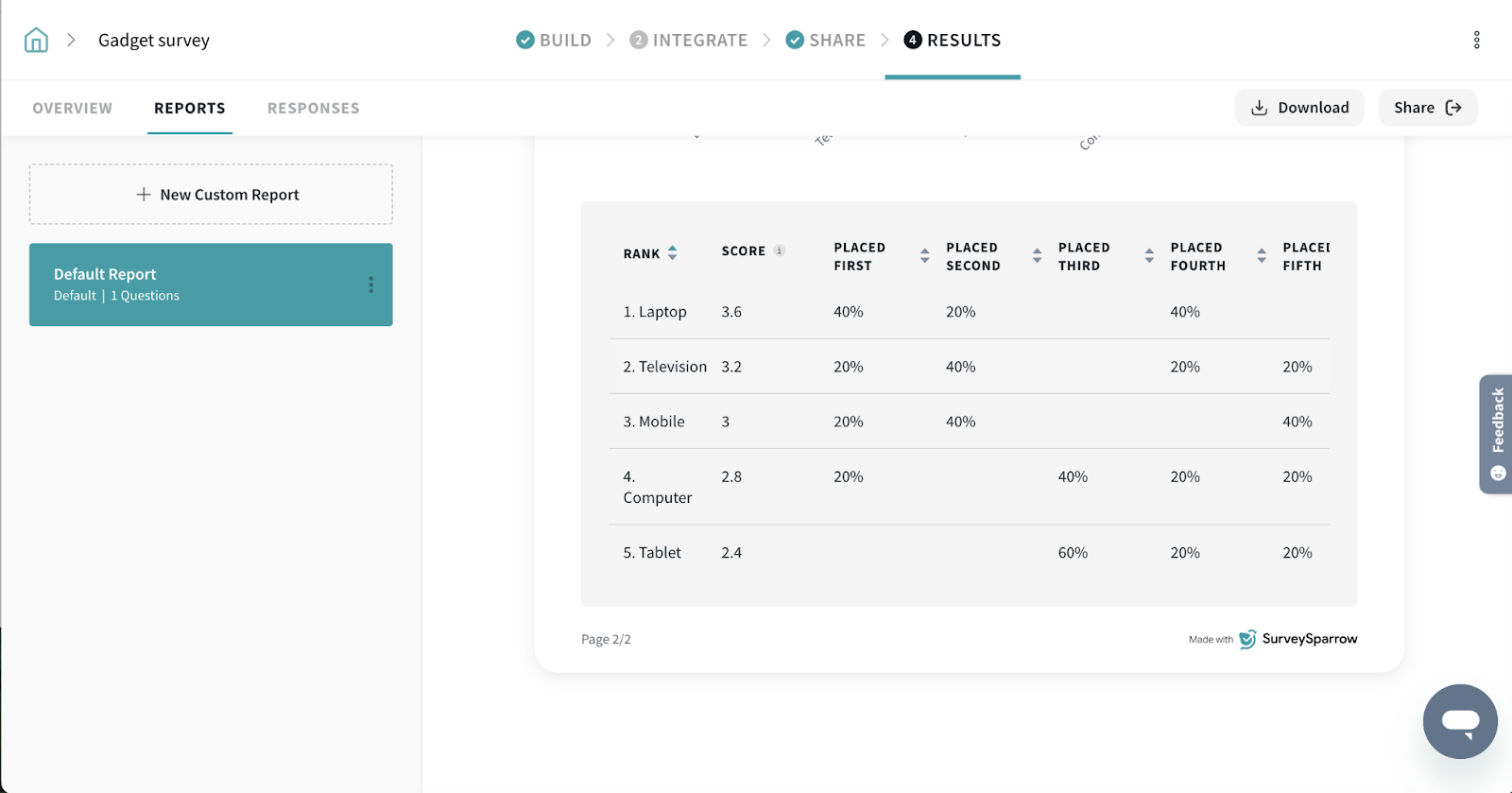
Task: Click the home icon in the breadcrumb
Action: 36,40
